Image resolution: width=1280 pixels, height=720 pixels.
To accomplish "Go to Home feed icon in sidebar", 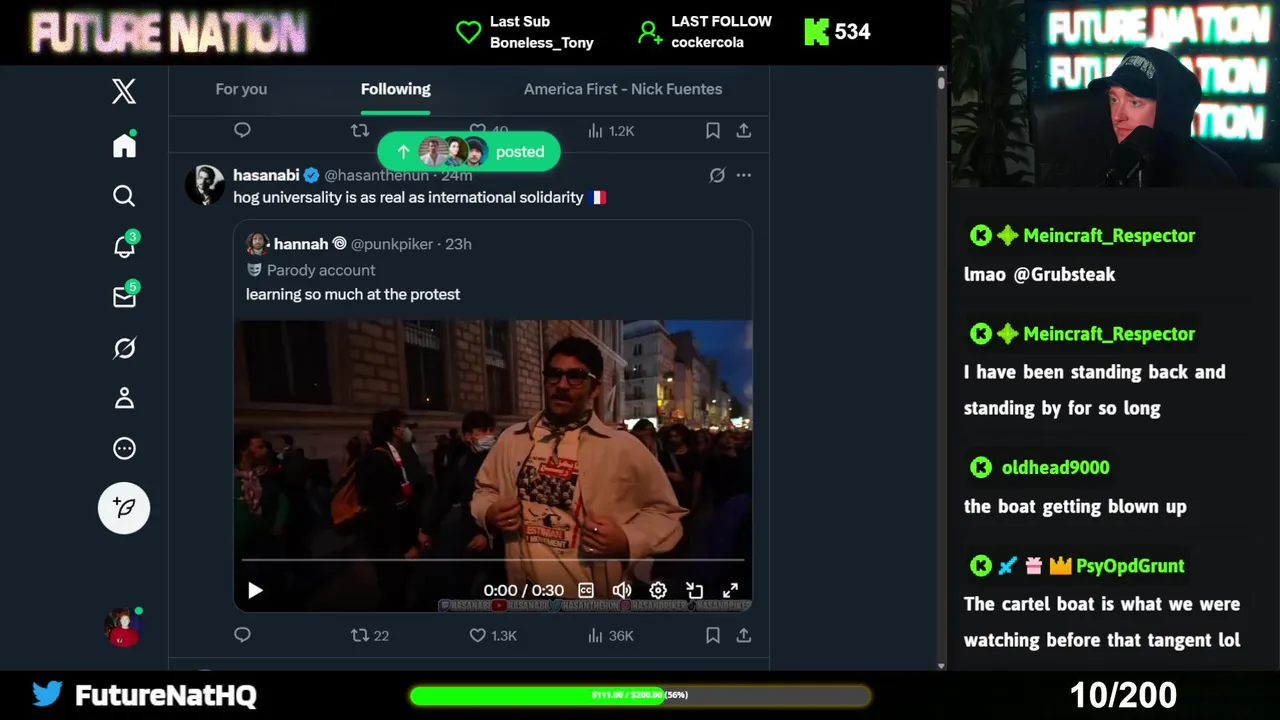I will (x=124, y=145).
